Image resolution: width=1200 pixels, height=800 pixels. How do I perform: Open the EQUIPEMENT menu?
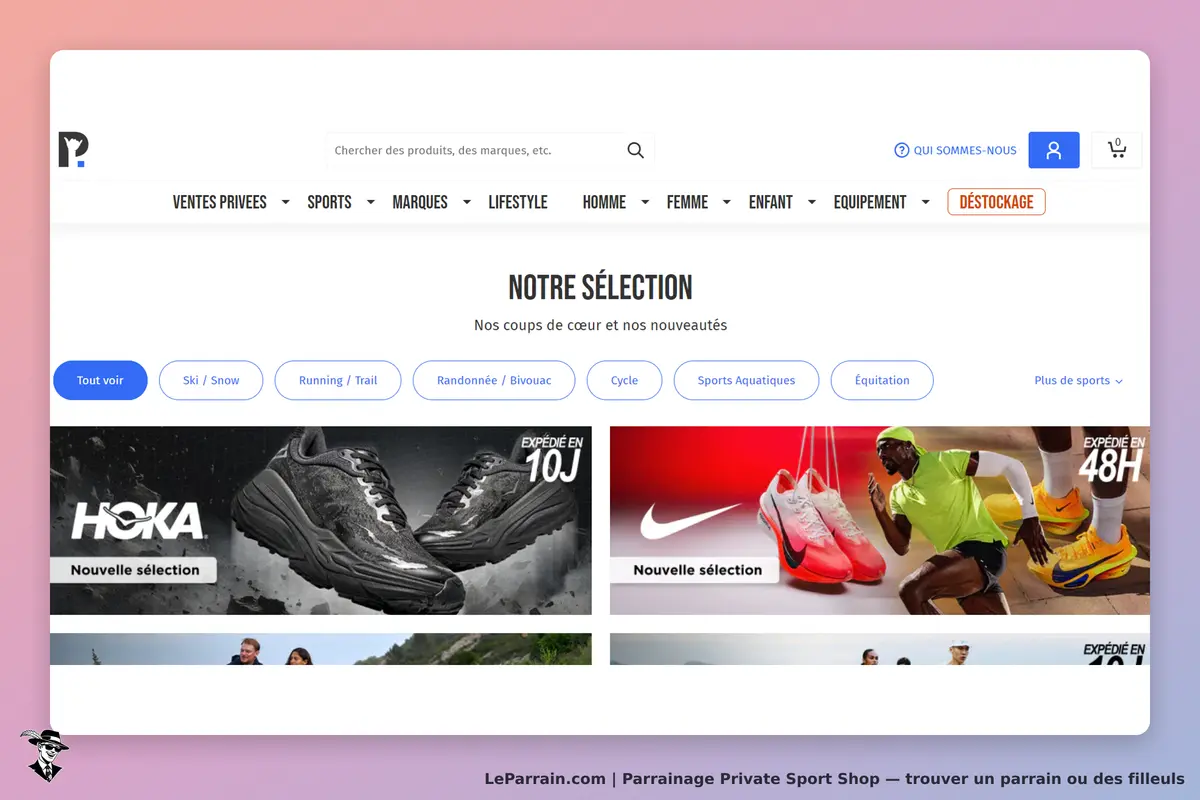pos(870,202)
